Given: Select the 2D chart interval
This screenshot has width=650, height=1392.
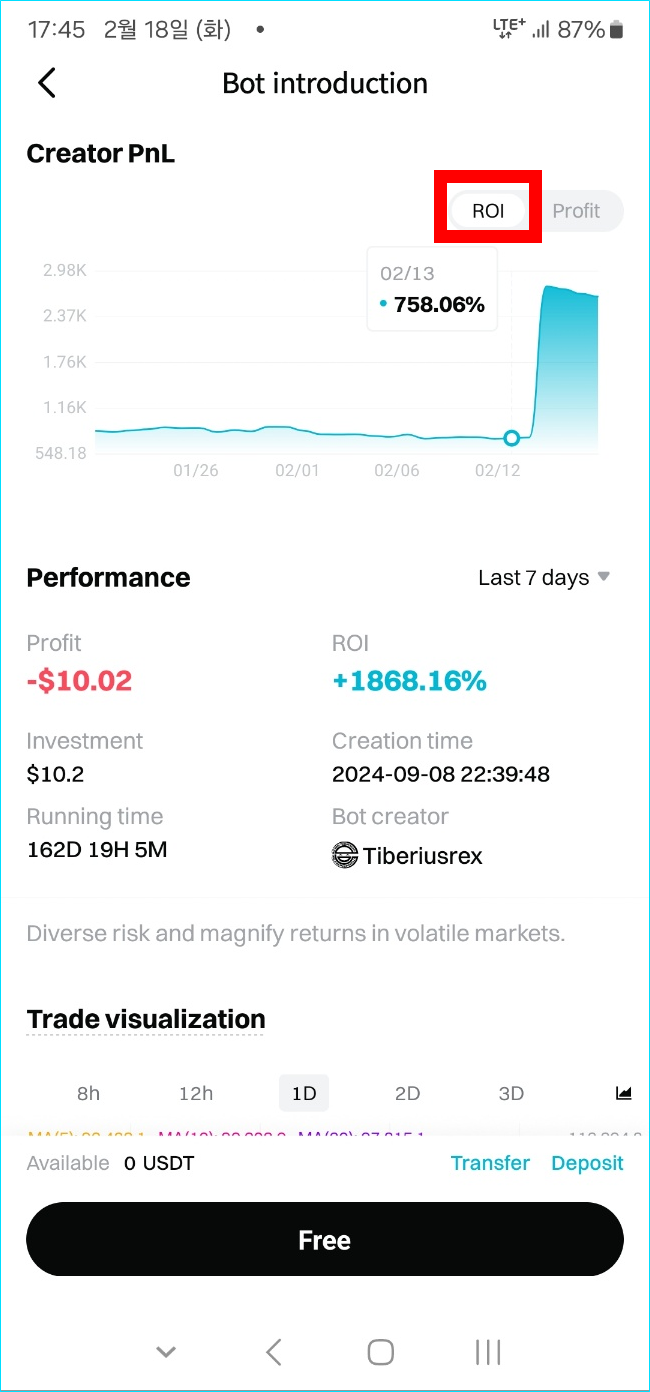Looking at the screenshot, I should [407, 1093].
